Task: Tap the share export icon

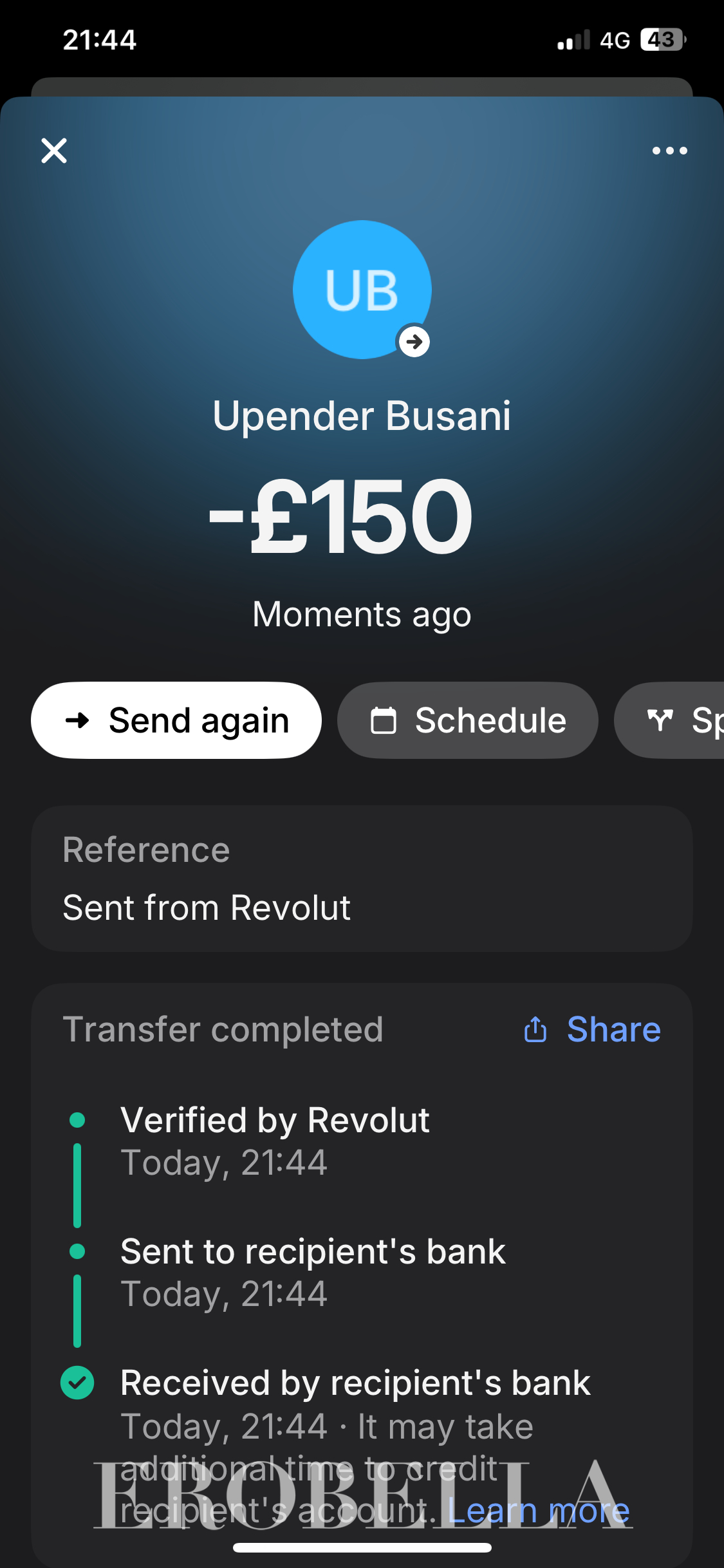Action: pyautogui.click(x=535, y=1029)
